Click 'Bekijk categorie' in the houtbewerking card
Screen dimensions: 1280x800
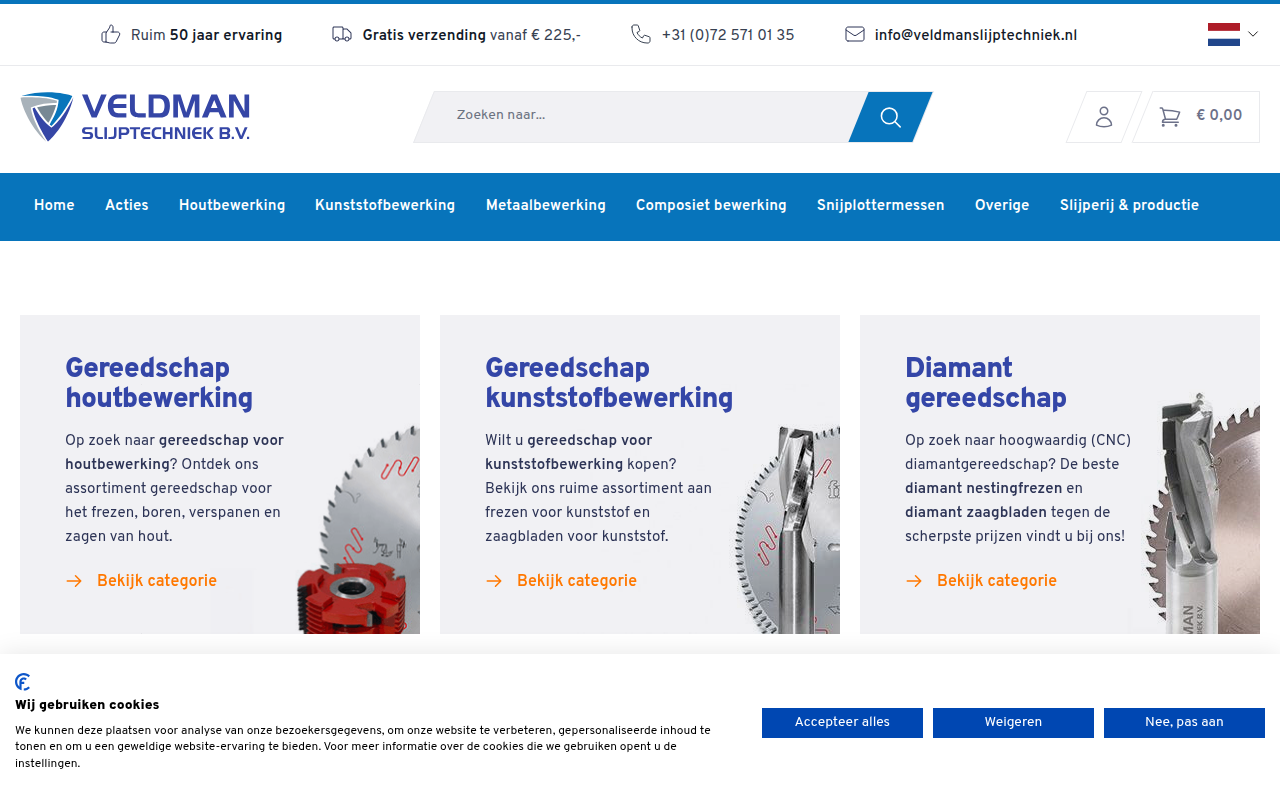coord(157,581)
